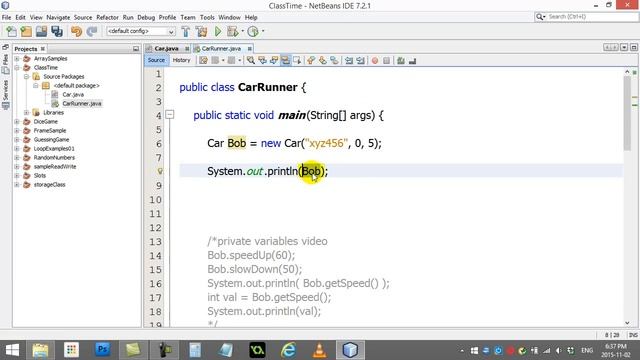Image resolution: width=640 pixels, height=360 pixels.
Task: Click the Shift Line Left icon
Action: [x=349, y=61]
